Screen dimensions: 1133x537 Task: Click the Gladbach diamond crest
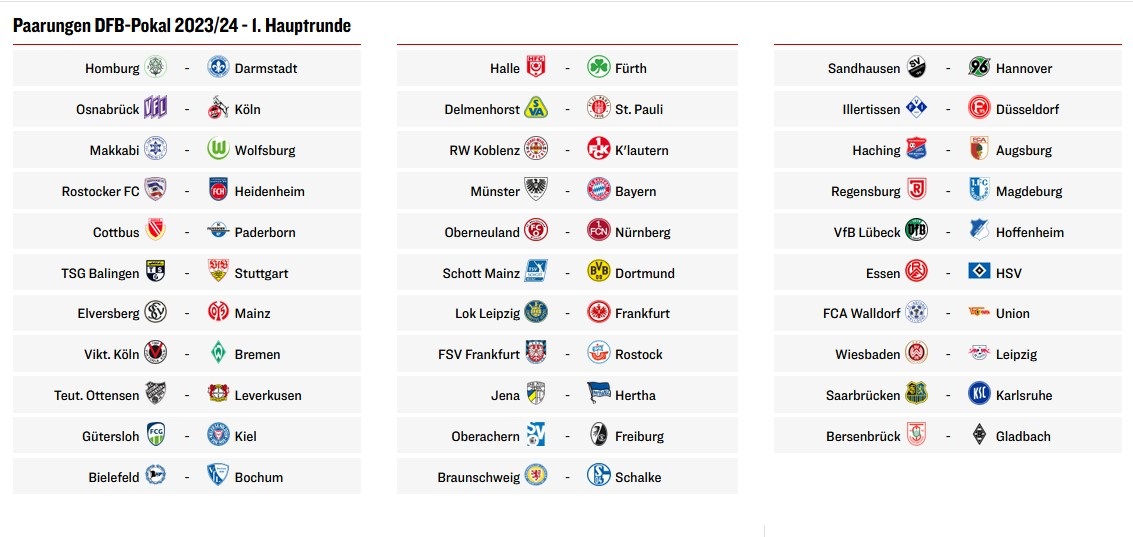tap(979, 436)
